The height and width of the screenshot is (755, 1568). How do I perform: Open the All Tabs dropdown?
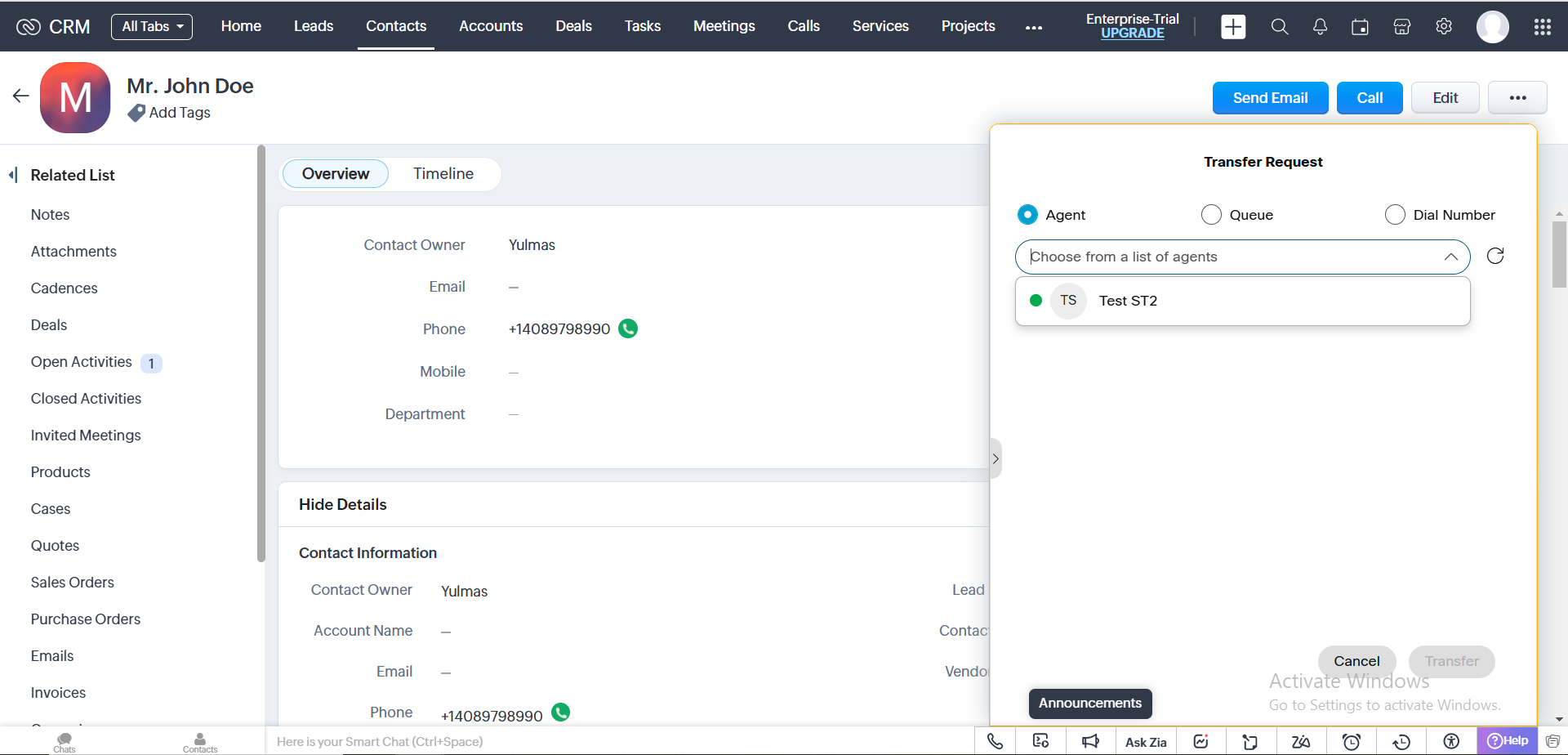[152, 26]
